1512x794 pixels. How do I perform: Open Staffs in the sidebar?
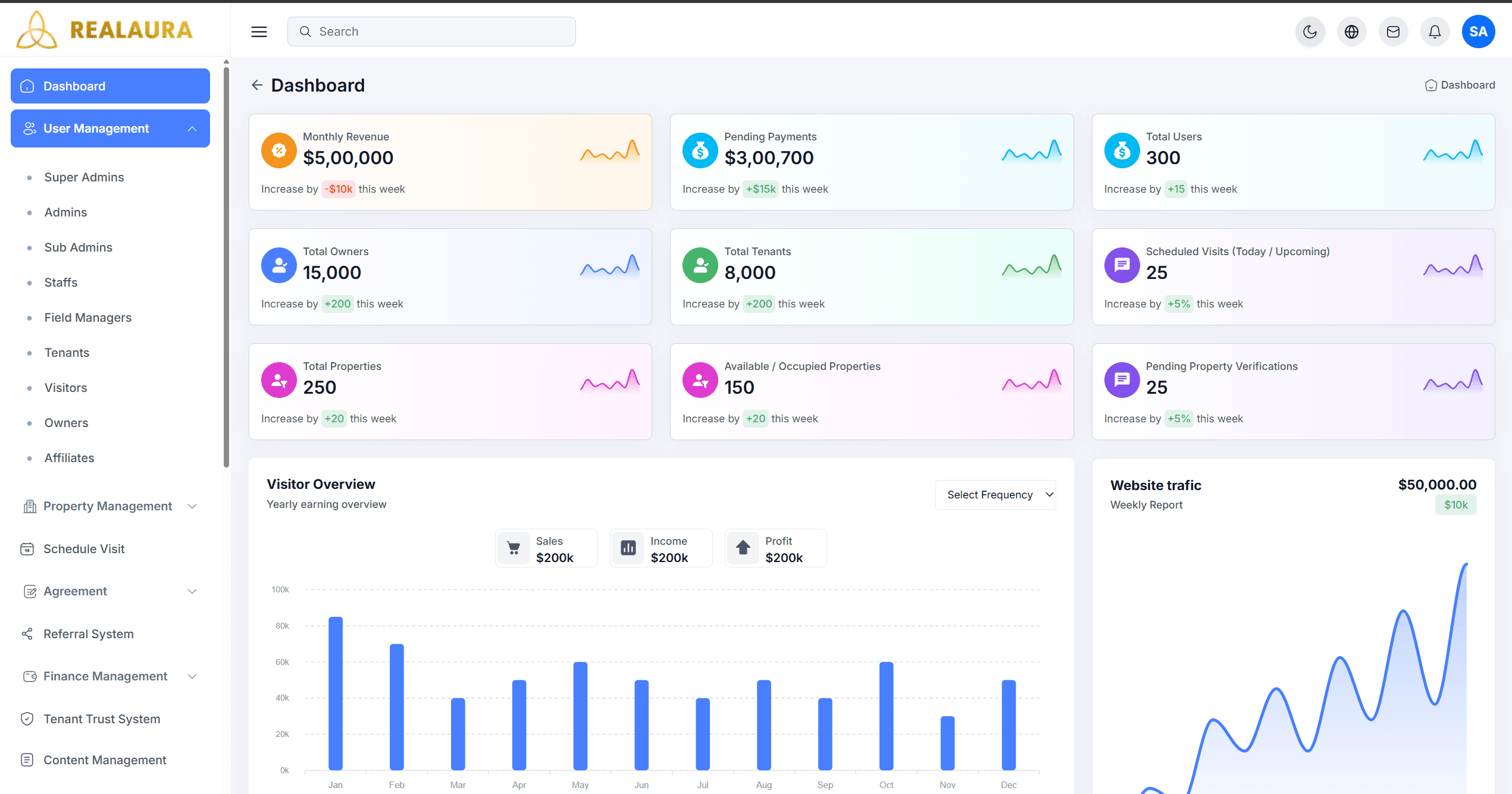pyautogui.click(x=61, y=283)
